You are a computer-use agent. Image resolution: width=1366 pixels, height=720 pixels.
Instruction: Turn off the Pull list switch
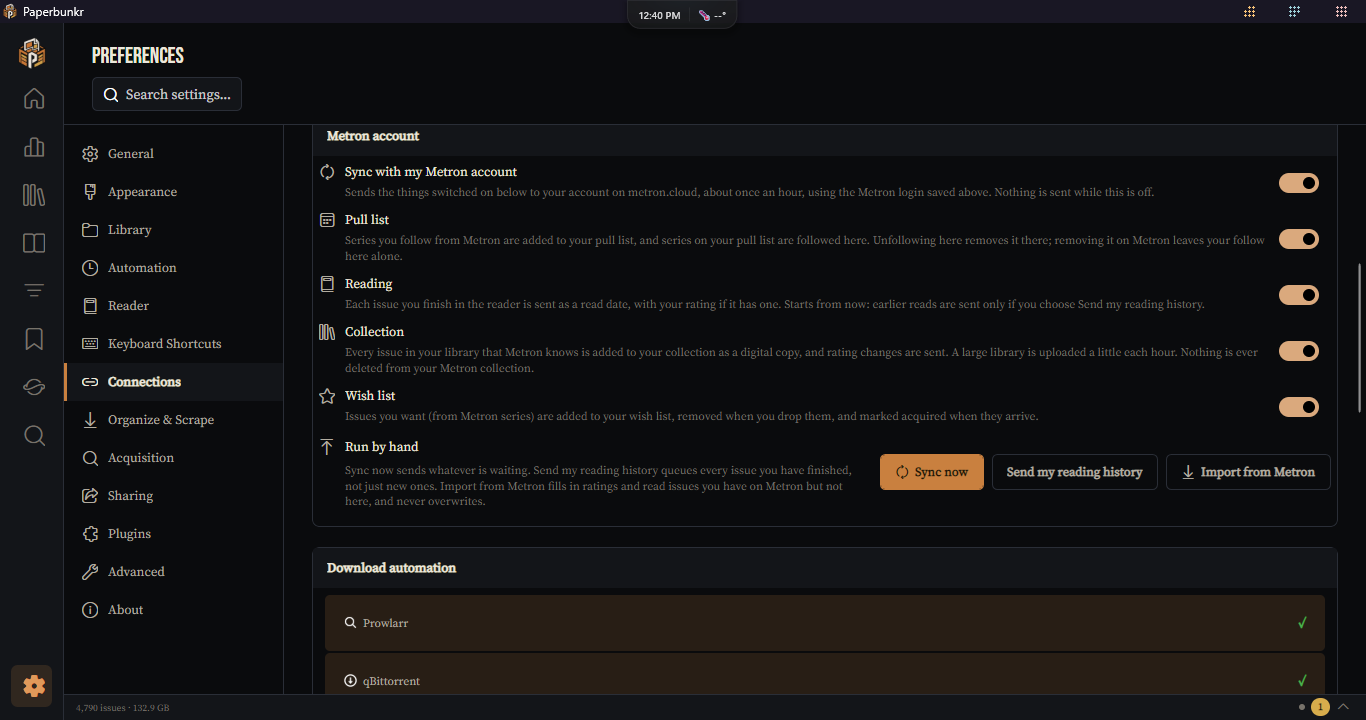(x=1299, y=239)
